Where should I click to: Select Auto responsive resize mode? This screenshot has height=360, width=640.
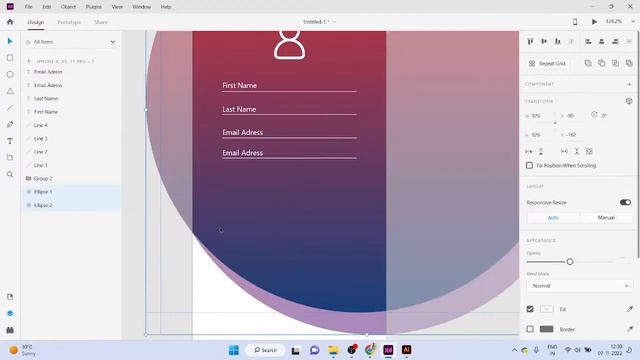click(553, 218)
